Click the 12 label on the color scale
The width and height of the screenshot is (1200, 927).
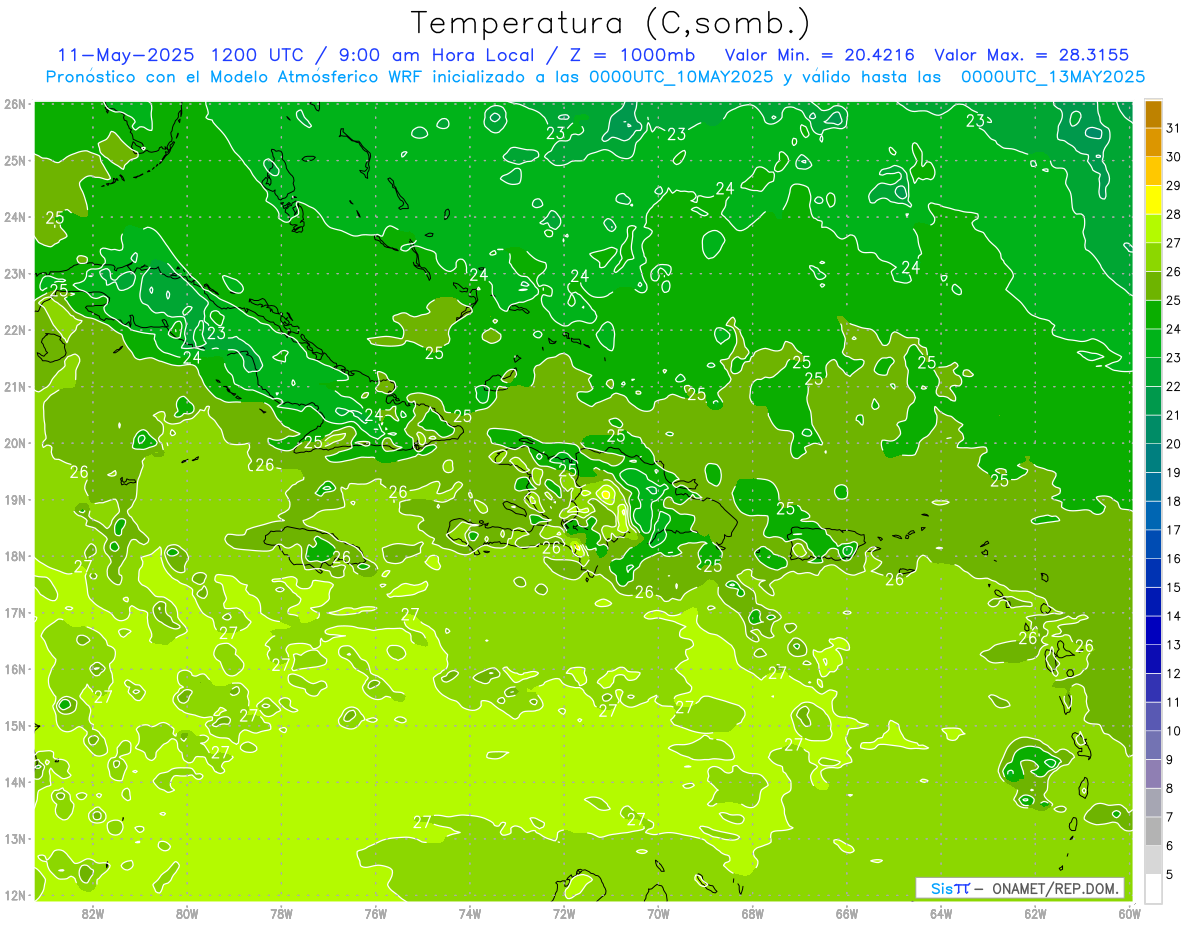[1174, 673]
